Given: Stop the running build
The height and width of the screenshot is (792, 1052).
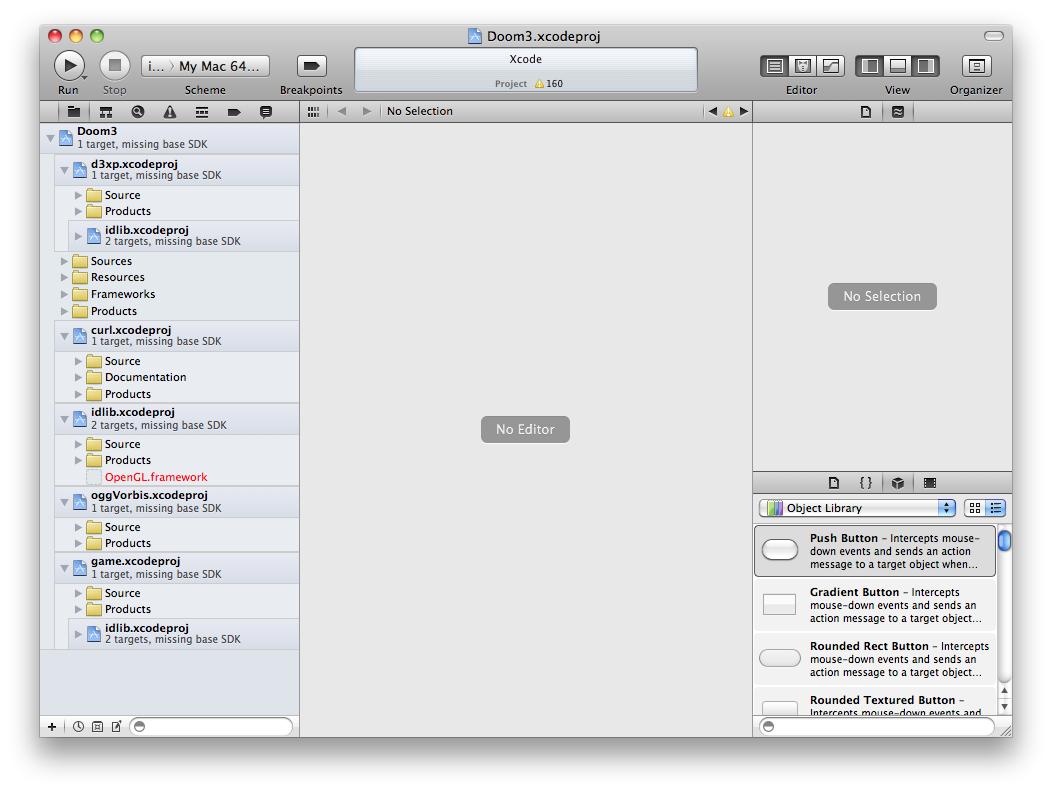Looking at the screenshot, I should coord(115,66).
